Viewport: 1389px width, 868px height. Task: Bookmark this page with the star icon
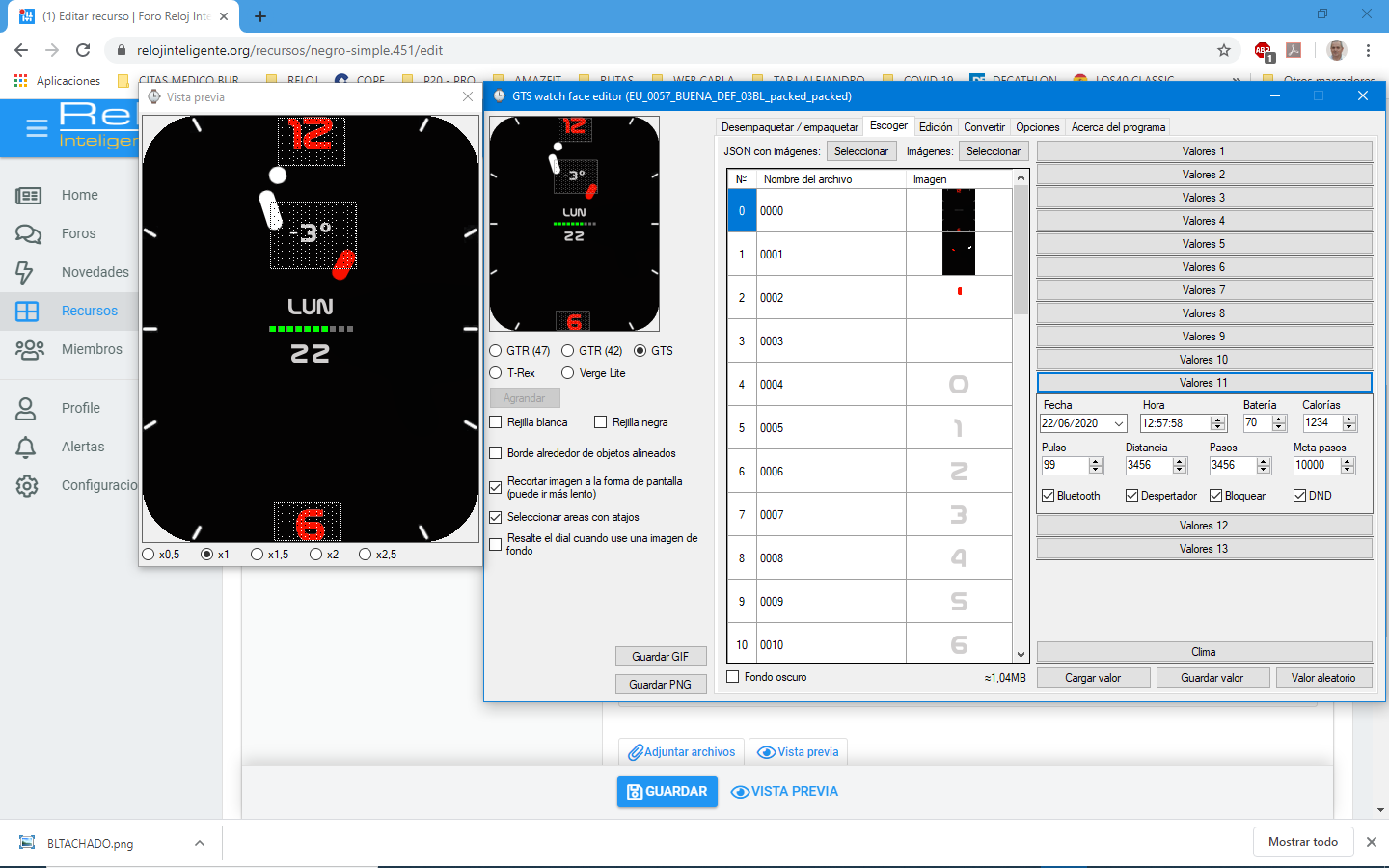[x=1224, y=50]
